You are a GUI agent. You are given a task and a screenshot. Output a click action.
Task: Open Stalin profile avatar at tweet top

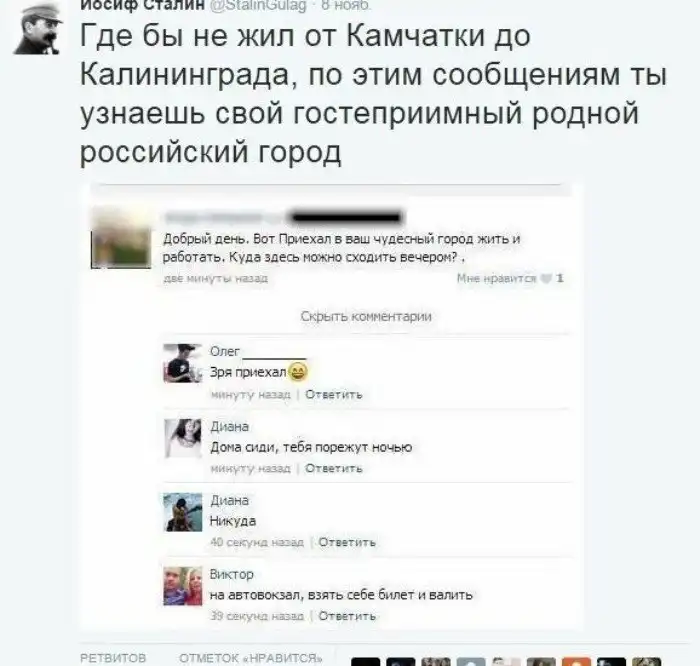pos(38,29)
